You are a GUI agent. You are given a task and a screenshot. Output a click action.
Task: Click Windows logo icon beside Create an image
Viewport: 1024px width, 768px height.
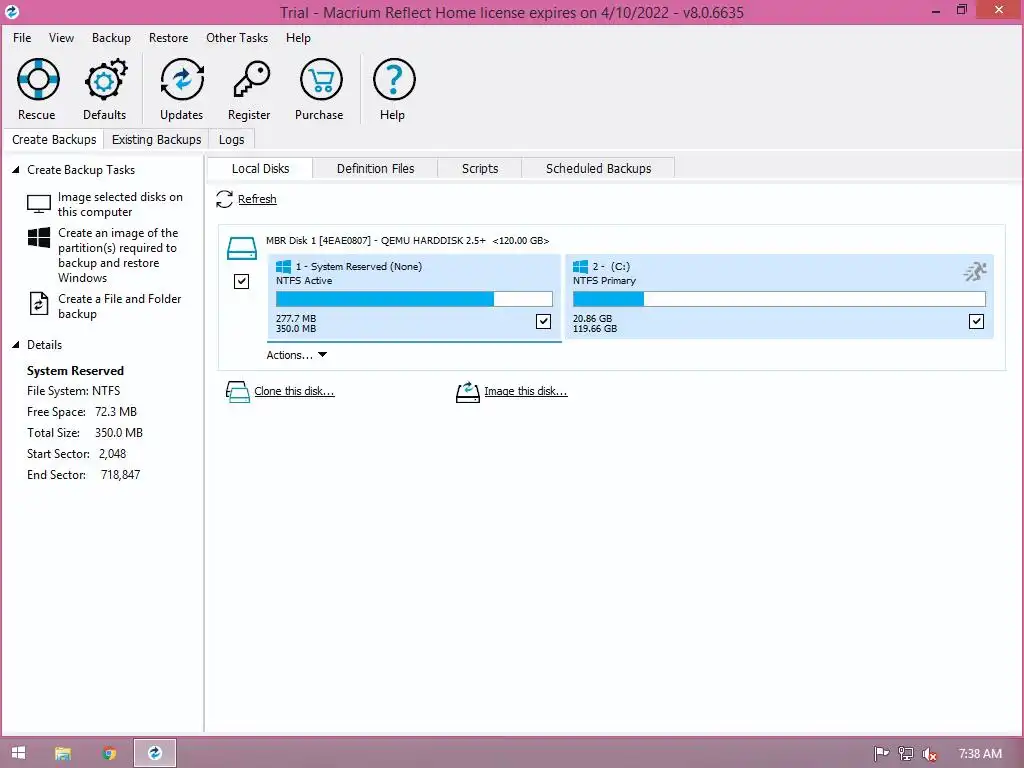(39, 238)
